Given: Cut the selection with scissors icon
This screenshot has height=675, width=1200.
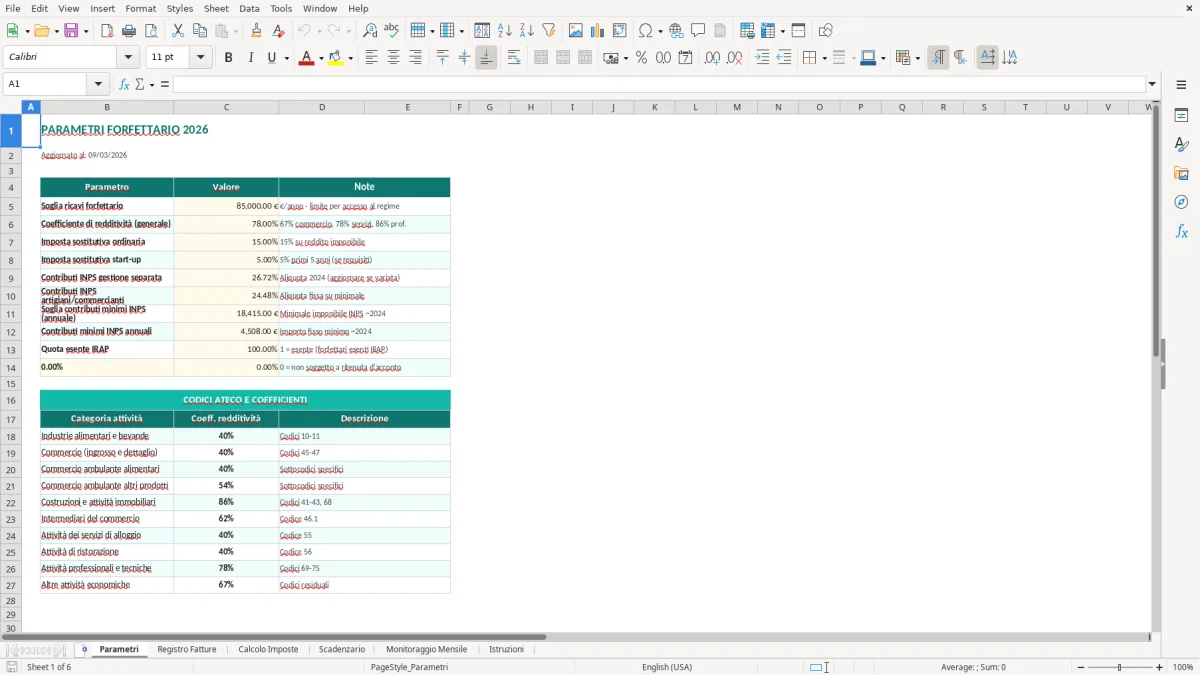Looking at the screenshot, I should 178,31.
